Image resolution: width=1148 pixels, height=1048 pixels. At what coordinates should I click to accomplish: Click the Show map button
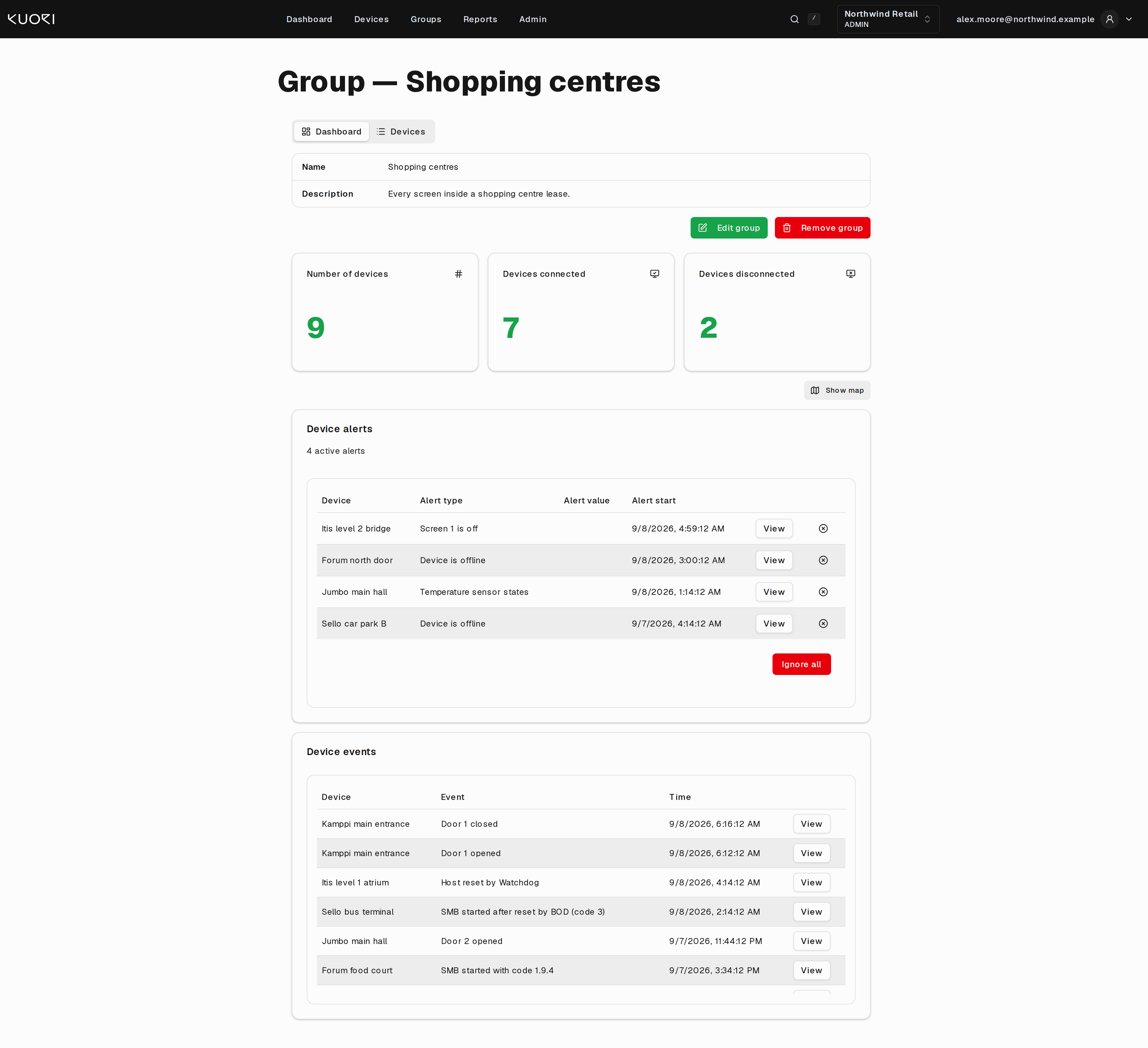tap(836, 390)
